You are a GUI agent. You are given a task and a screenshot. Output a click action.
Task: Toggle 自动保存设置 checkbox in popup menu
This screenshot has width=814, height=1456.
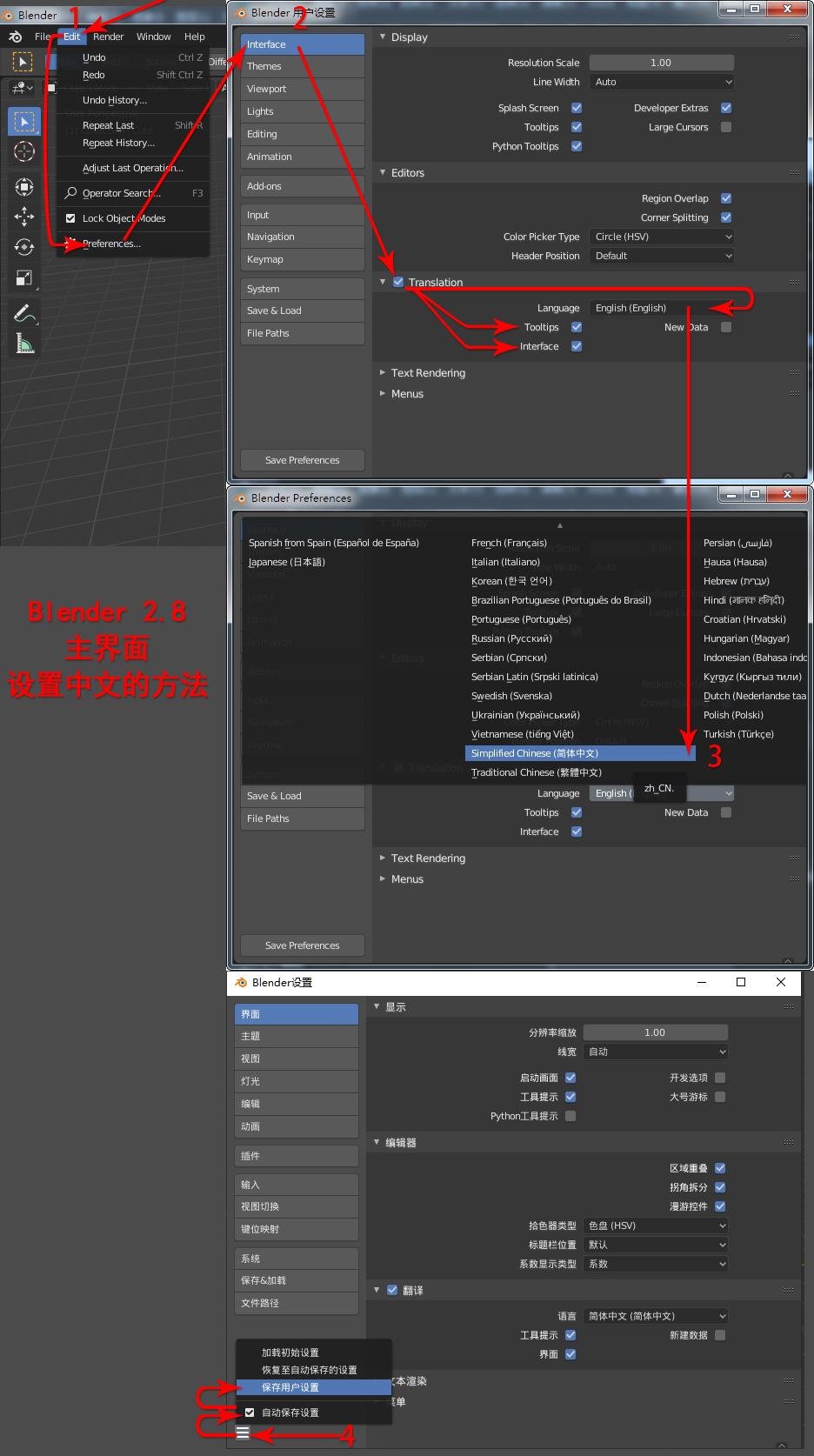pos(250,1413)
